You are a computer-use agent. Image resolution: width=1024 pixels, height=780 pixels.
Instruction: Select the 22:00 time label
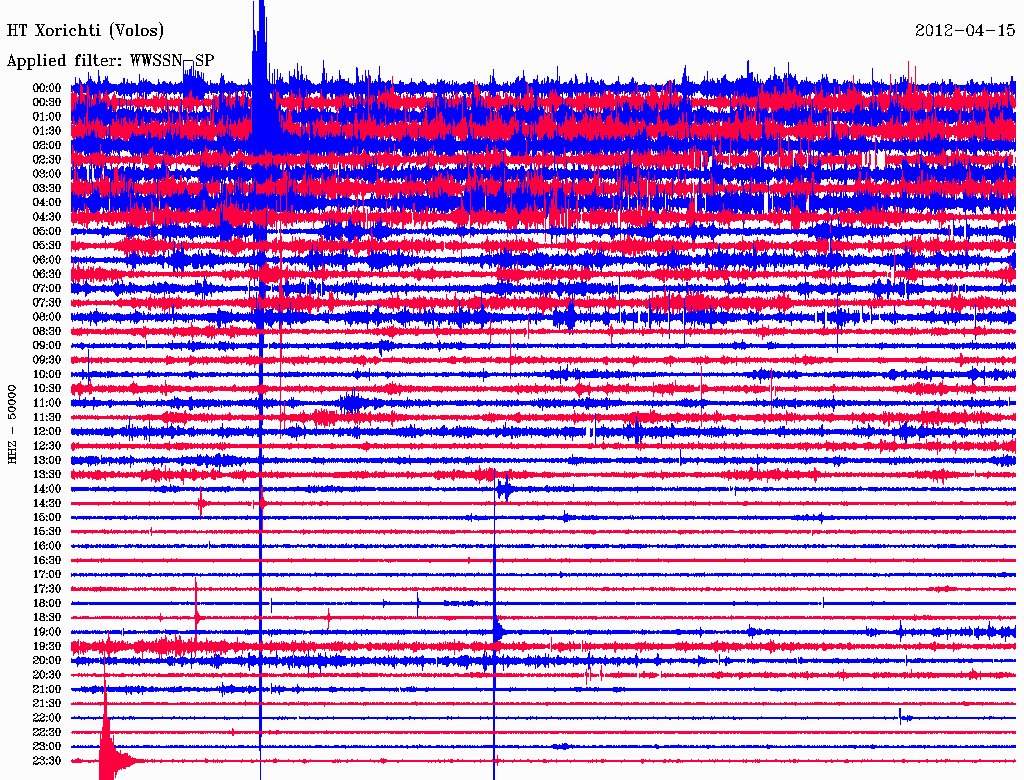point(47,718)
